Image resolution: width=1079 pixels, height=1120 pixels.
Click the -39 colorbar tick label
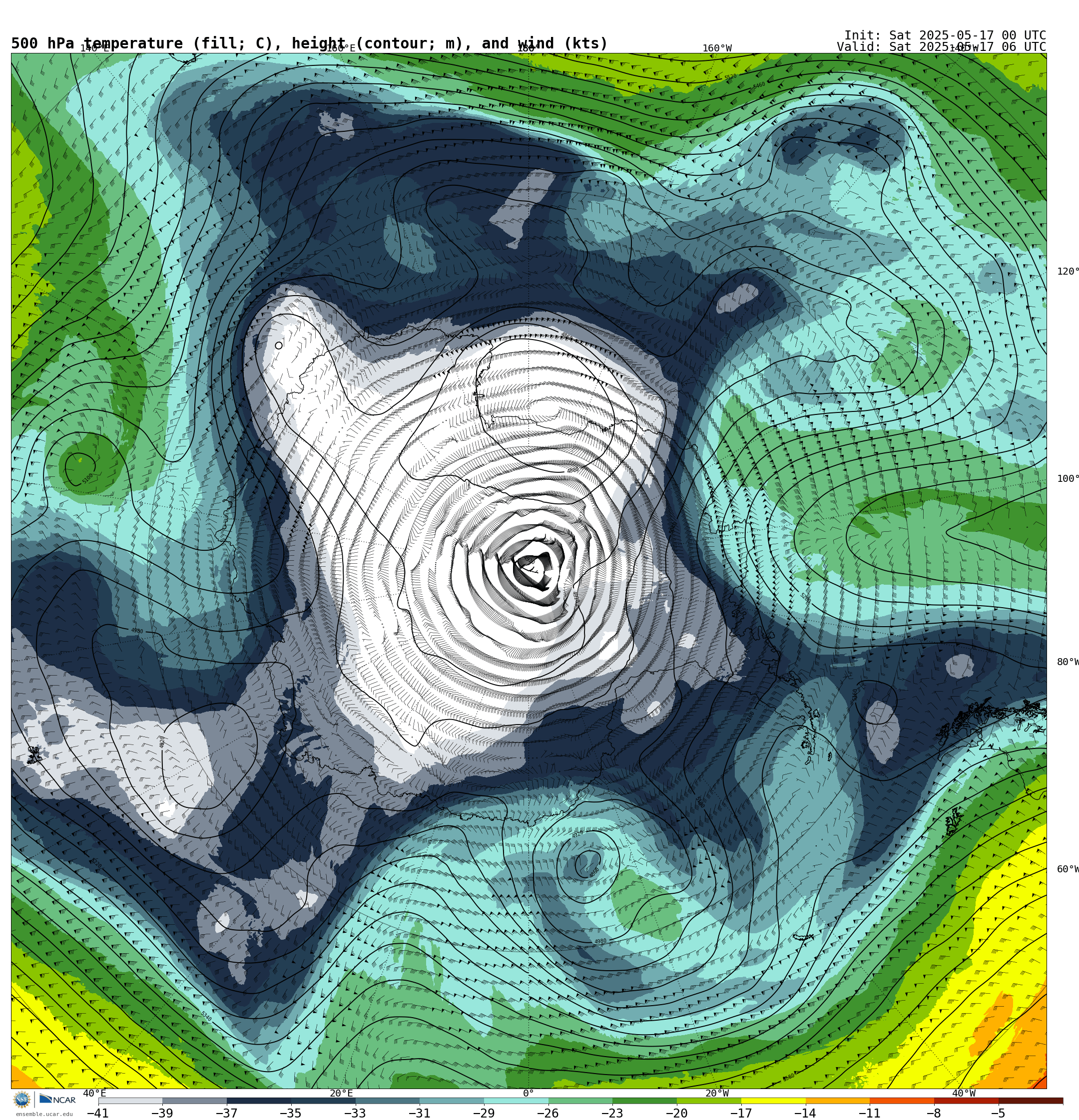click(162, 1113)
